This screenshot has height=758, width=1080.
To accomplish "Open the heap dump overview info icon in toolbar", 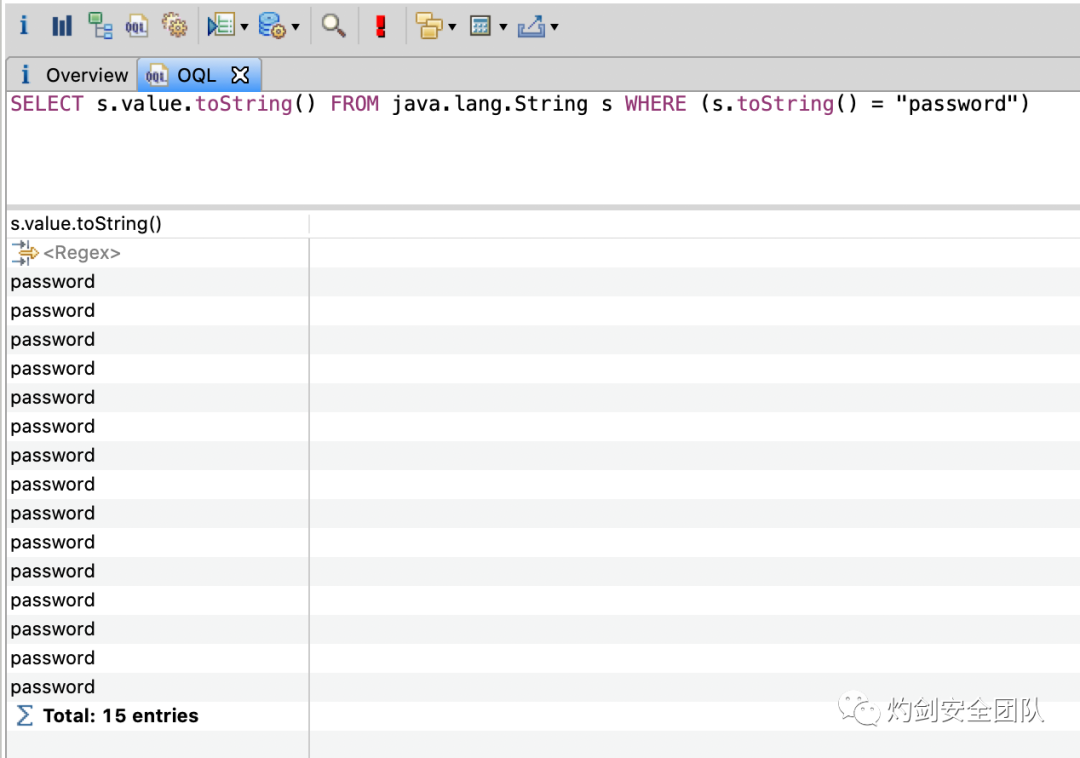I will 24,26.
